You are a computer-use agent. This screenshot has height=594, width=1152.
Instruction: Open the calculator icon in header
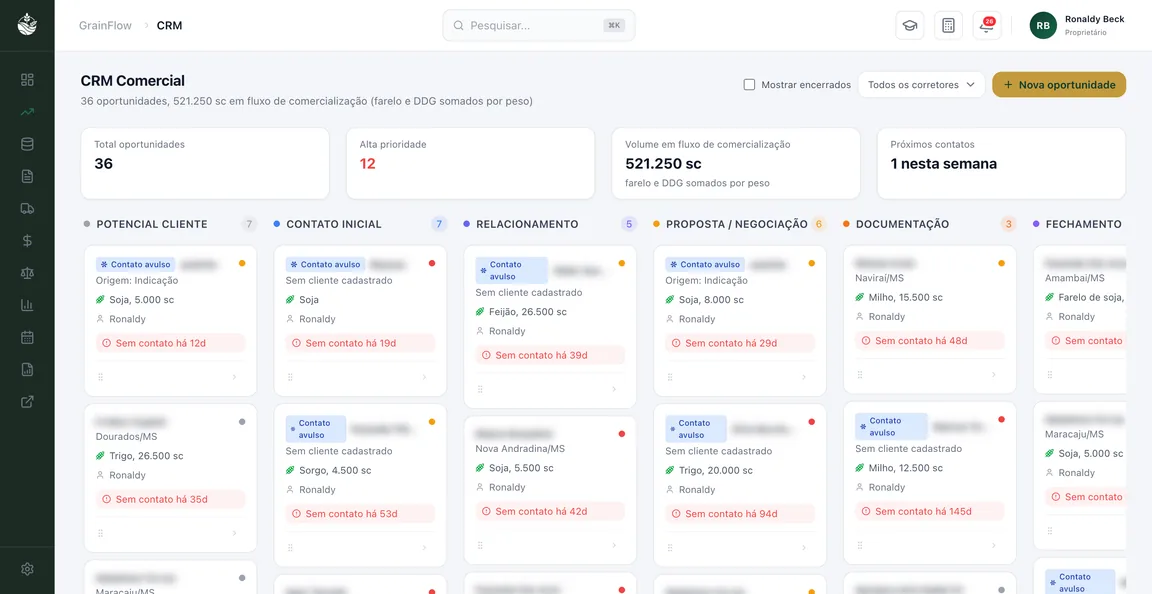coord(948,26)
